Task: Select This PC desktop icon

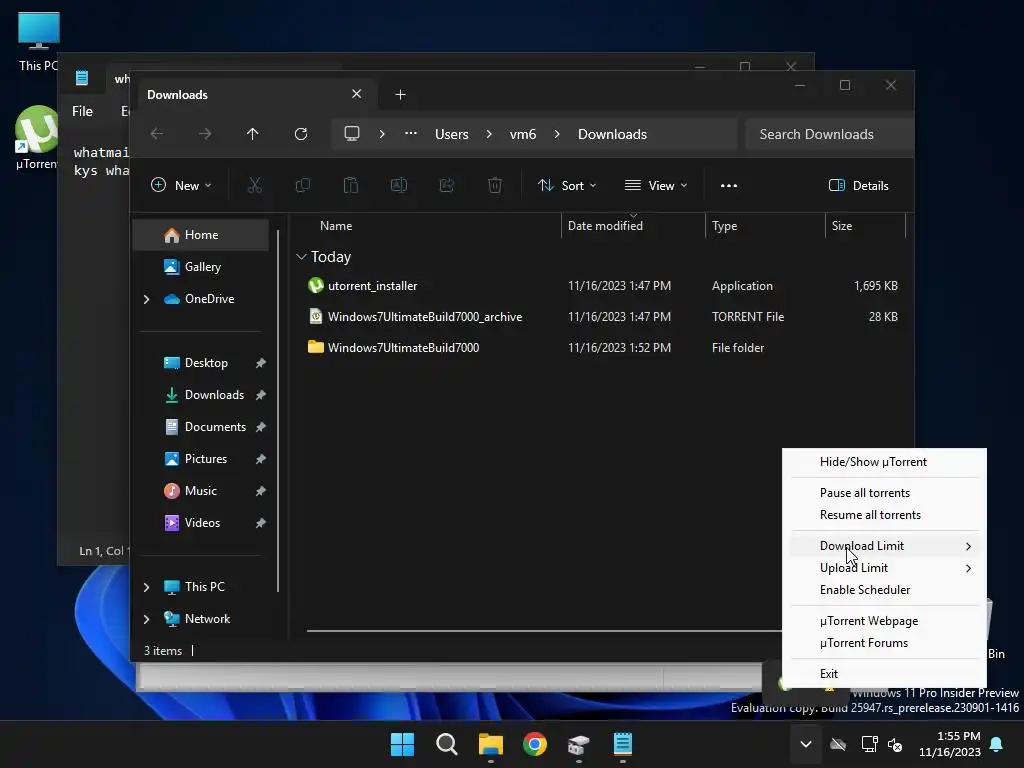Action: coord(39,41)
